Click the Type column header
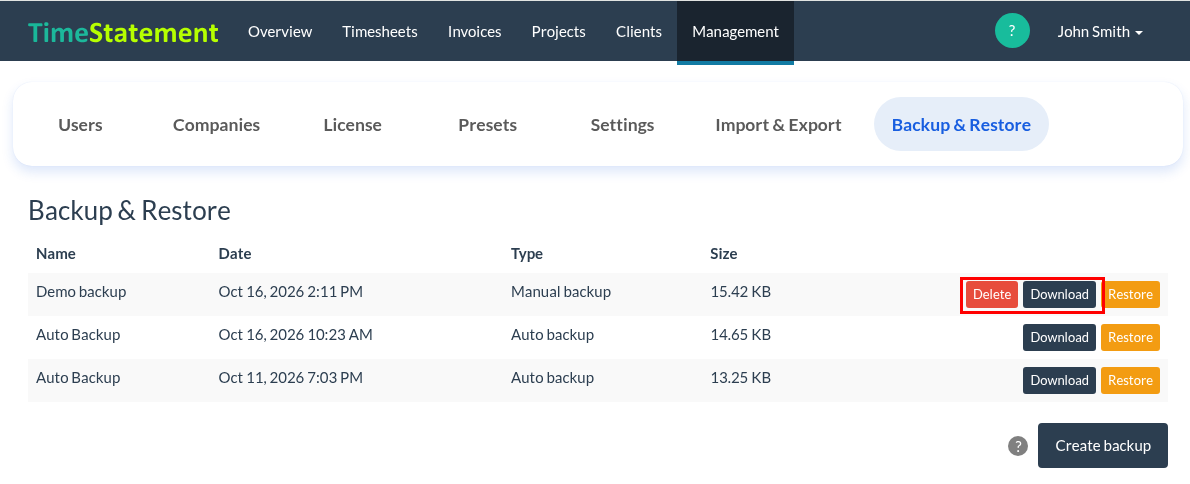The height and width of the screenshot is (484, 1190). click(527, 253)
